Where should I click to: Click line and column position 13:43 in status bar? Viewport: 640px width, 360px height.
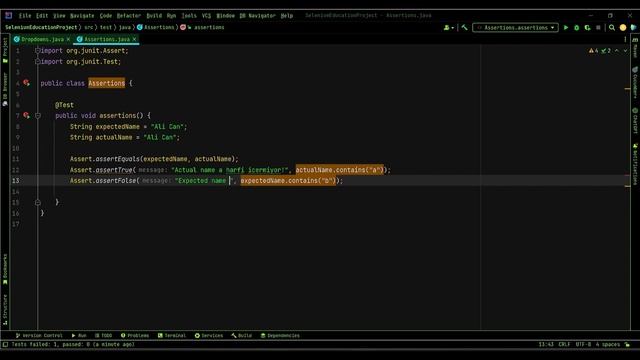coord(546,344)
